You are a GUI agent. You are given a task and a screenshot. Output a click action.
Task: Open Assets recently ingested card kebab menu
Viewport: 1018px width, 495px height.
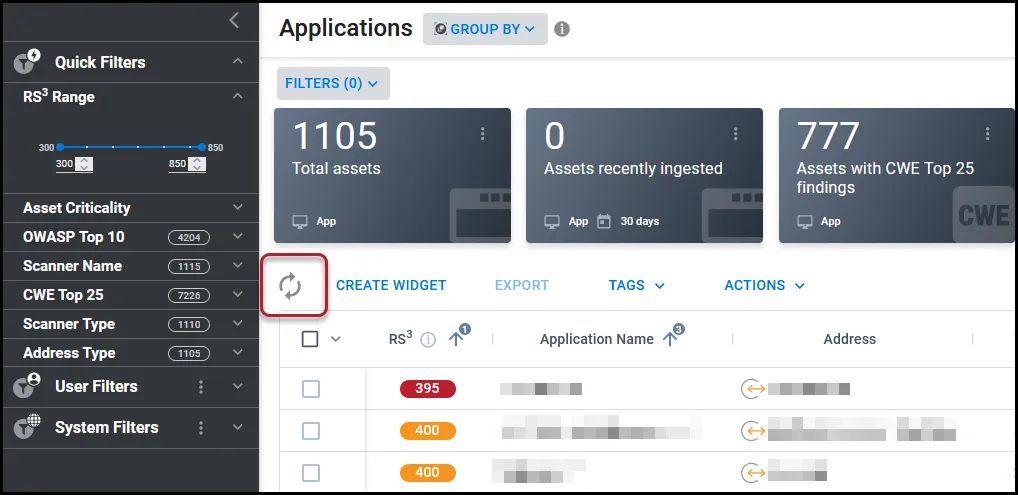[735, 134]
